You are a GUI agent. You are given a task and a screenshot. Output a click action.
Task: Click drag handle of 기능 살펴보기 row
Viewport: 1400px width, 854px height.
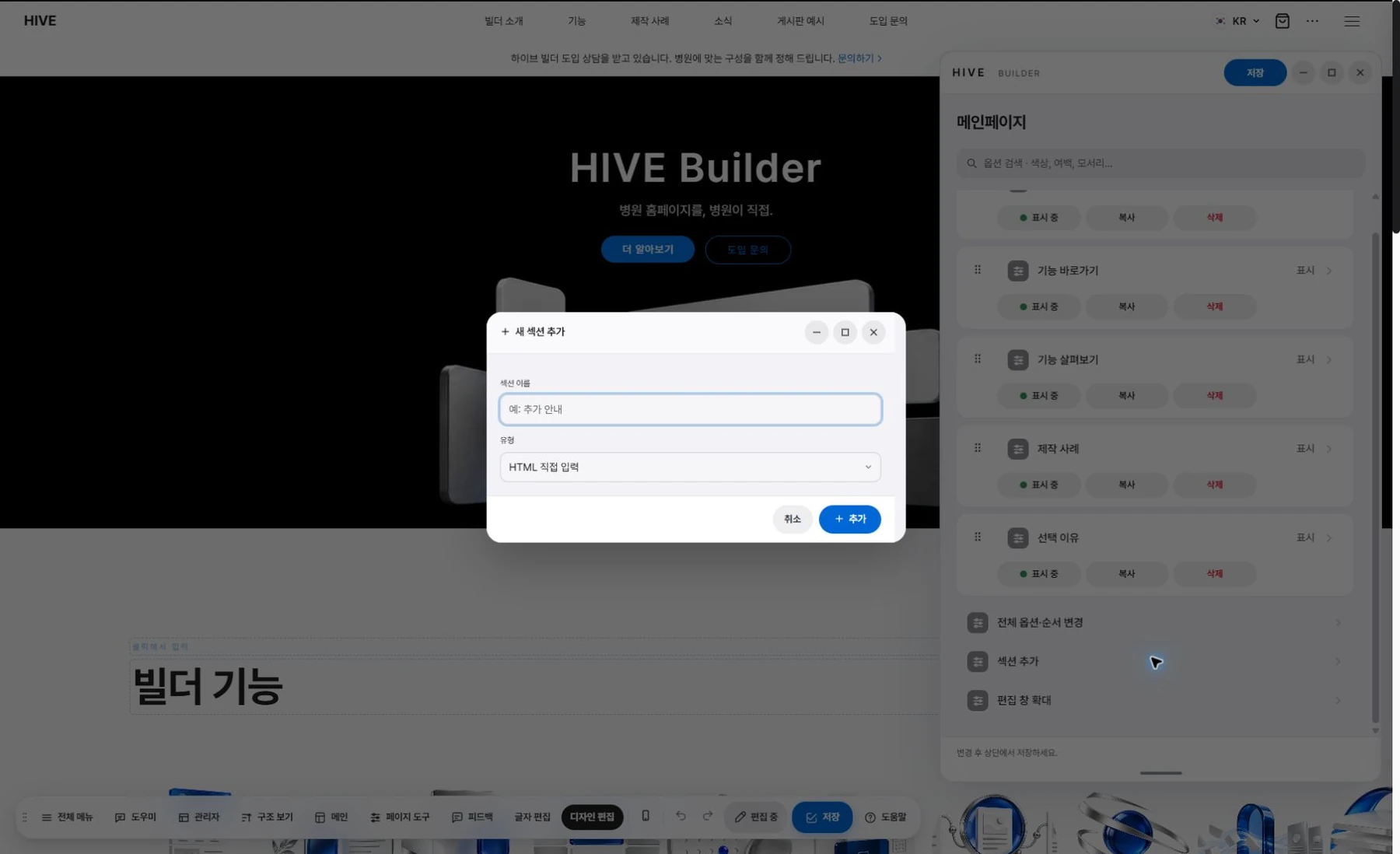click(x=978, y=359)
